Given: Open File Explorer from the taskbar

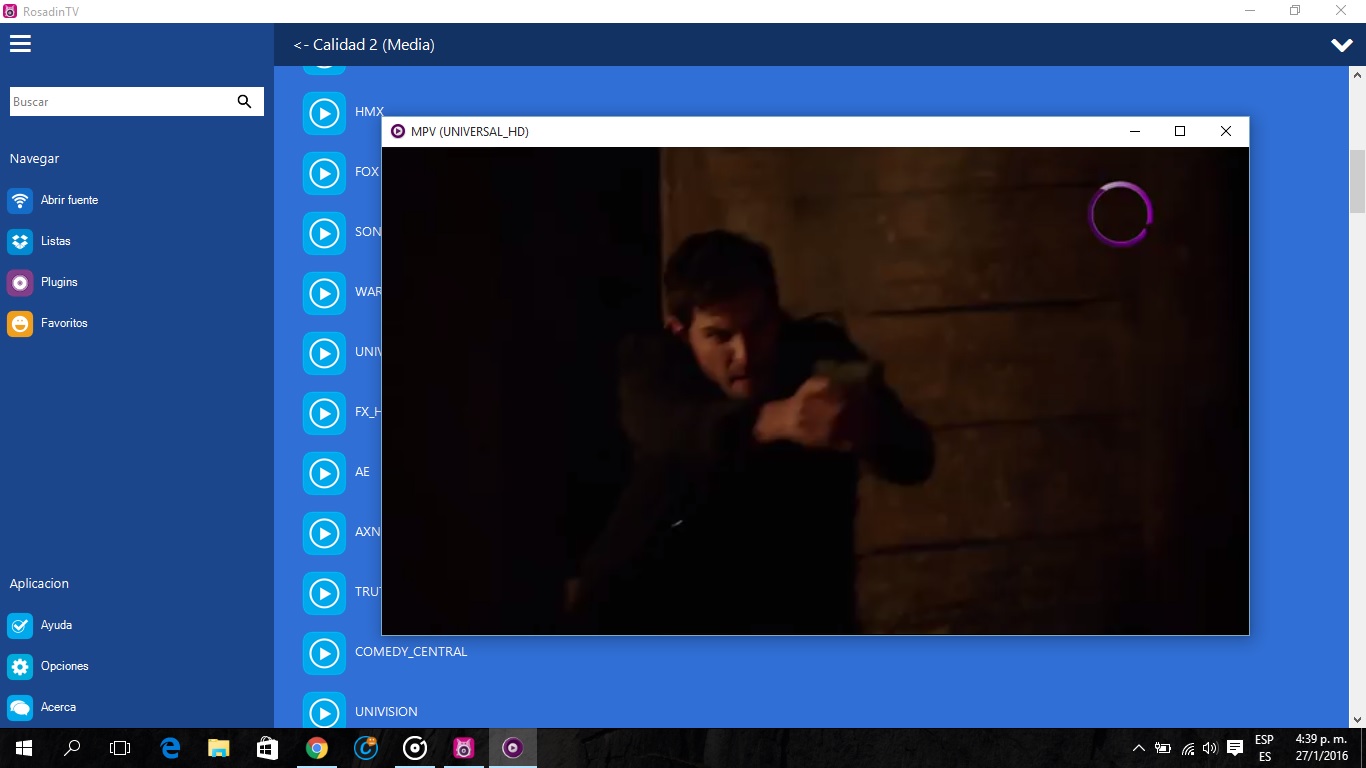Looking at the screenshot, I should pos(219,748).
